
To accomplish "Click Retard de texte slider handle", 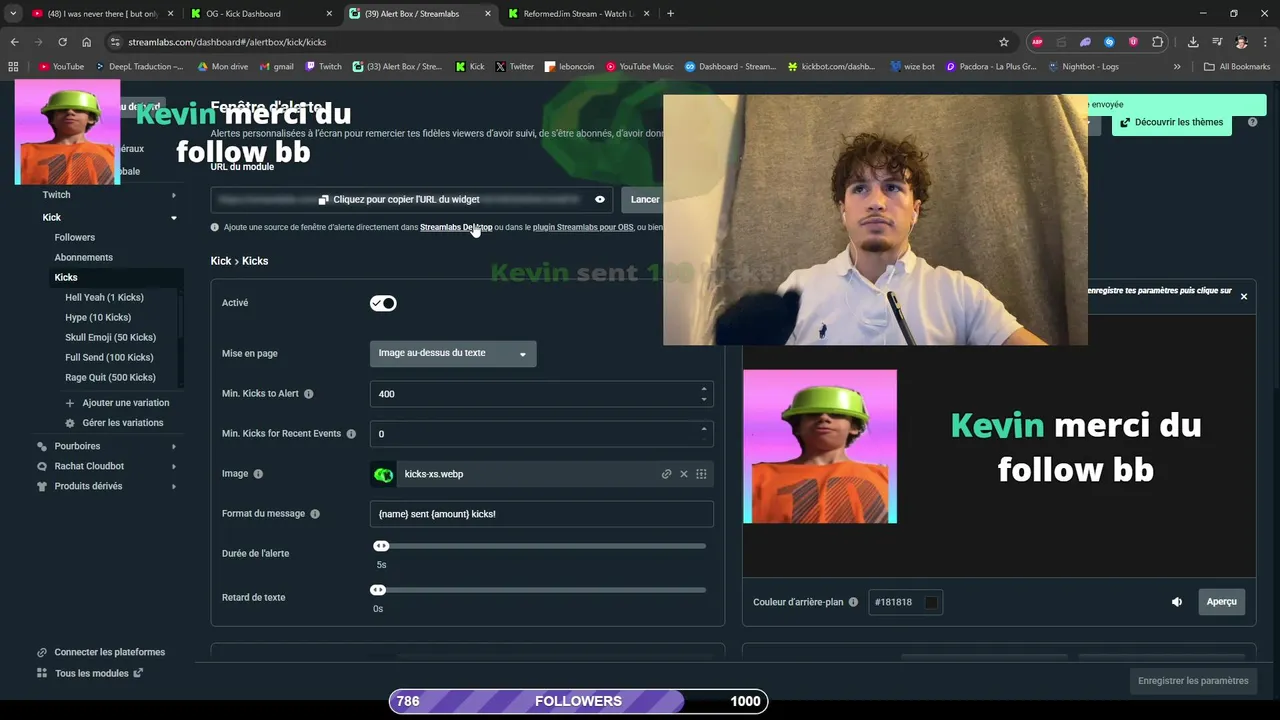I will point(378,590).
